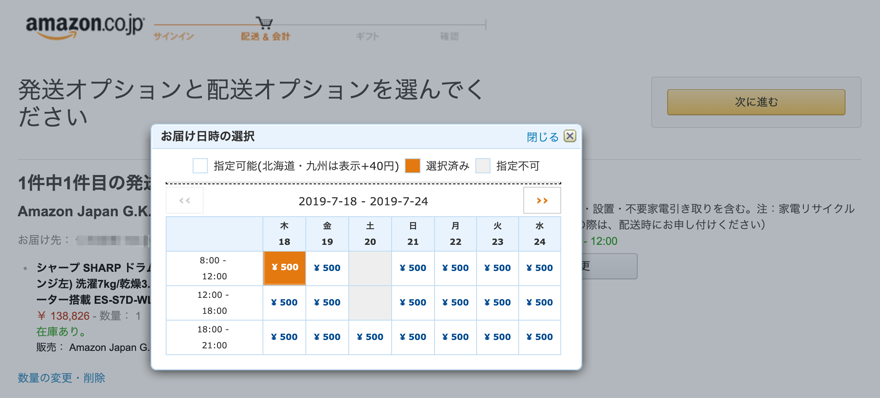Select Monday 22 slot 12:00-18:00
The height and width of the screenshot is (398, 880).
455,303
